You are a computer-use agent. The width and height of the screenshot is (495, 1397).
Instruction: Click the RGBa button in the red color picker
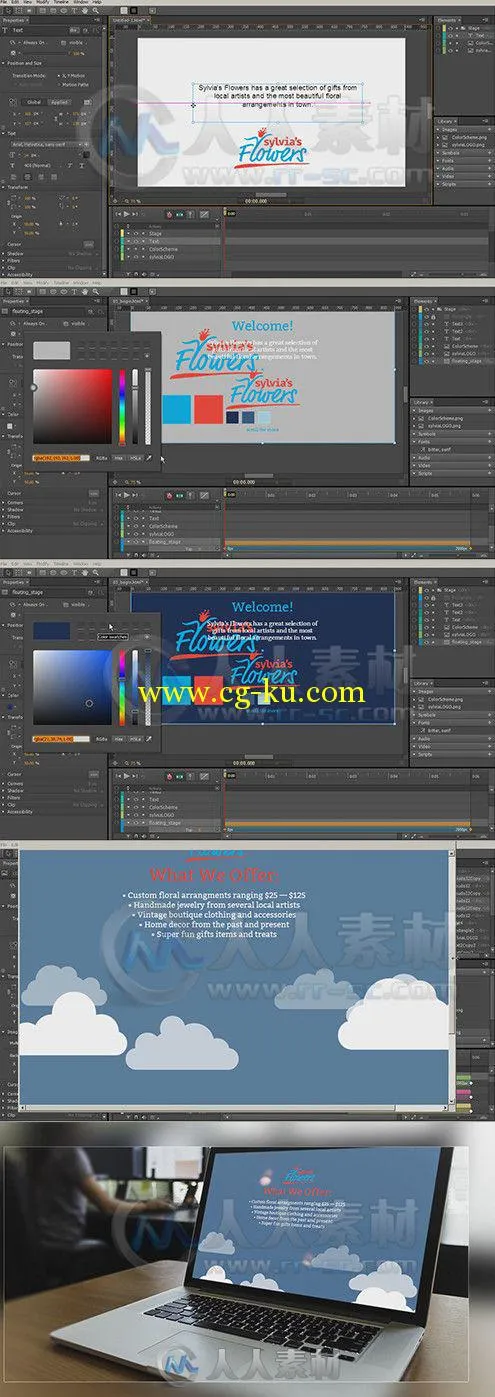pos(100,459)
